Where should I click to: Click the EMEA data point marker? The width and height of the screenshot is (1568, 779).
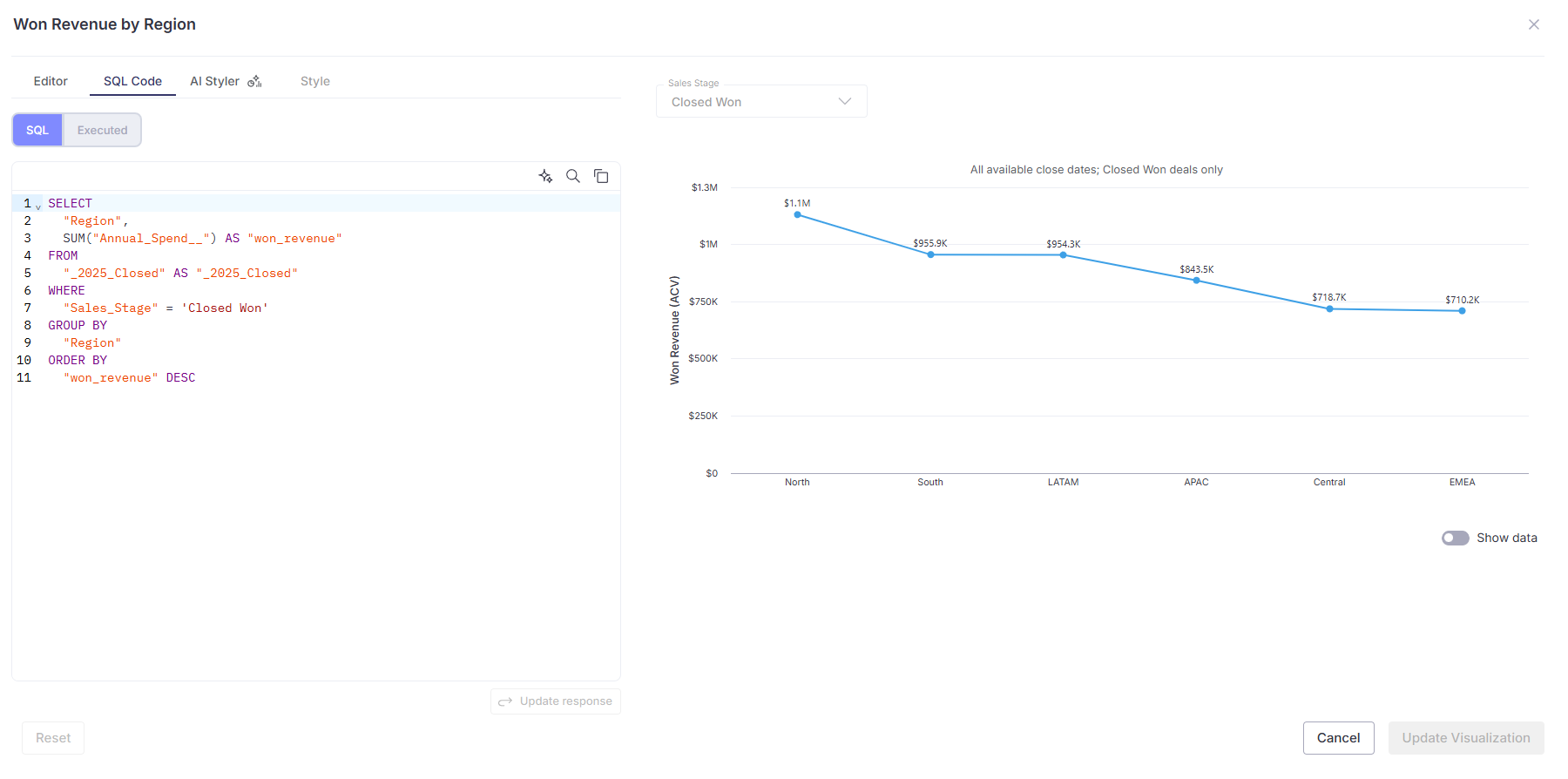(x=1462, y=310)
